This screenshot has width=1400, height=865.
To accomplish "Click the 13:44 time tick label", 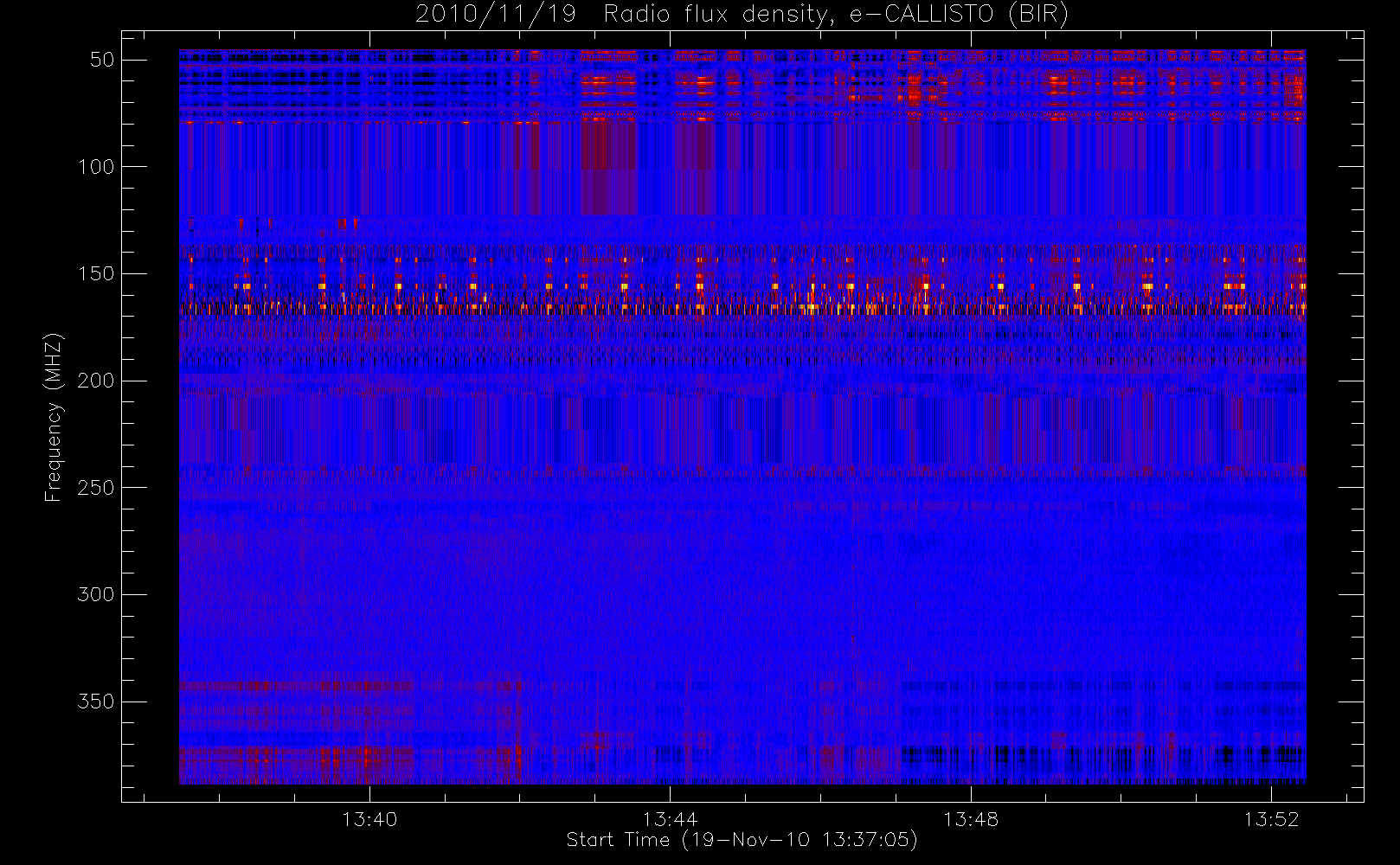I will coord(670,819).
